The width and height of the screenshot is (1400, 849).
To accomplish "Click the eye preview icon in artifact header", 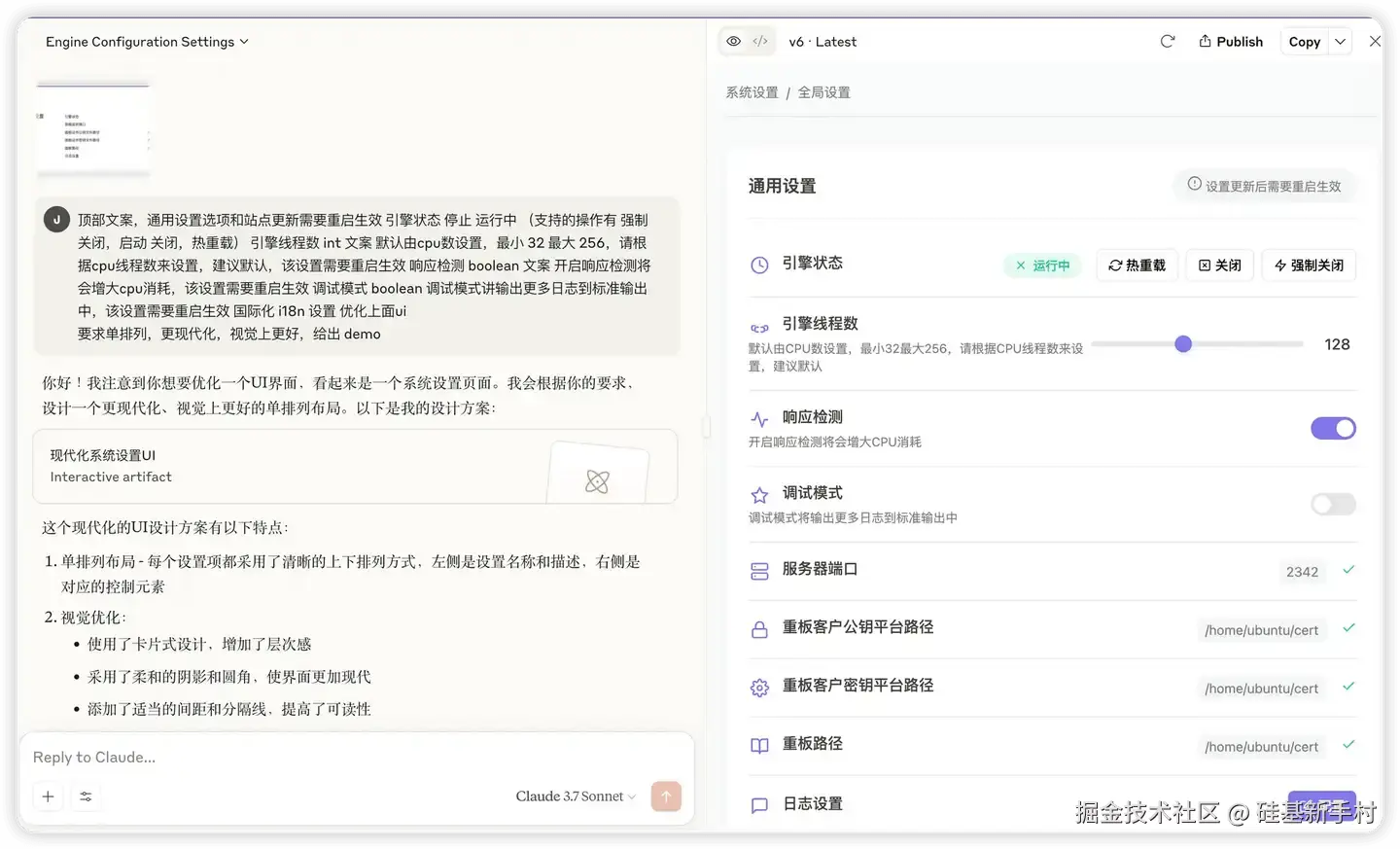I will [x=734, y=41].
